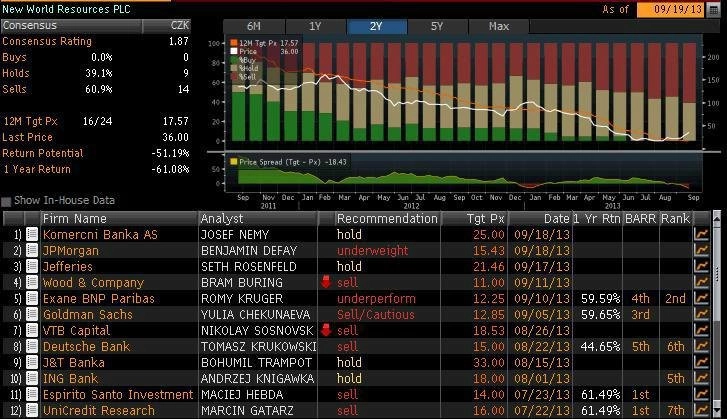Open the As of date calendar picker

pos(714,10)
